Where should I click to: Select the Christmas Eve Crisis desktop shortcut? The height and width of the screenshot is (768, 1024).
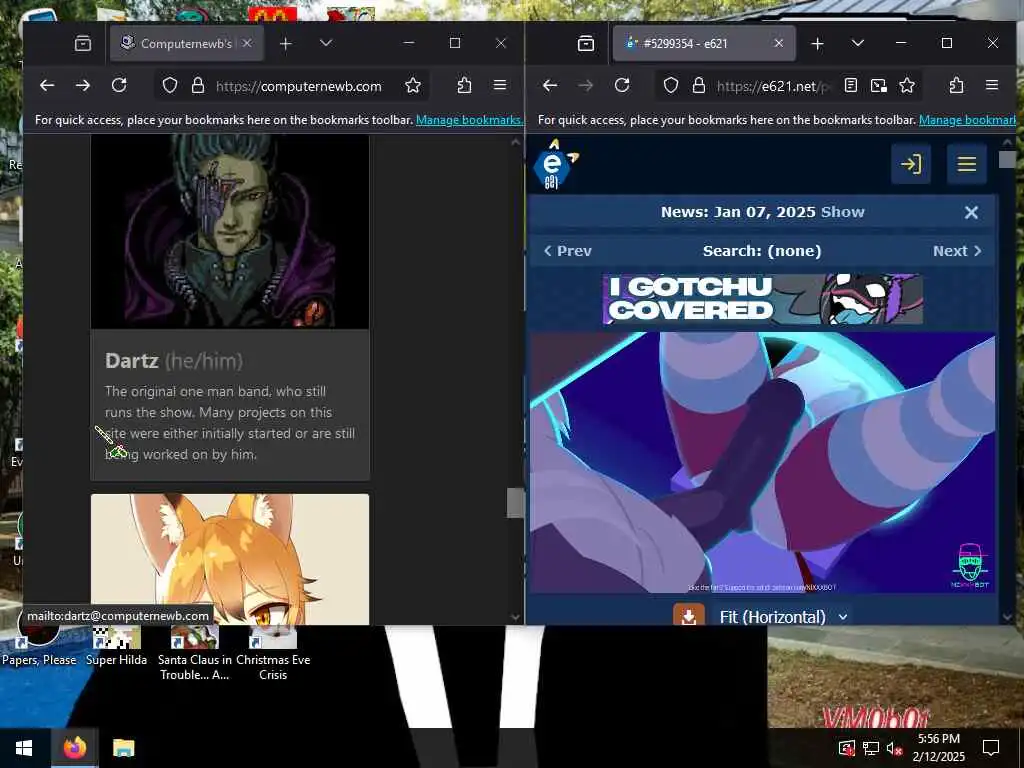[x=273, y=653]
